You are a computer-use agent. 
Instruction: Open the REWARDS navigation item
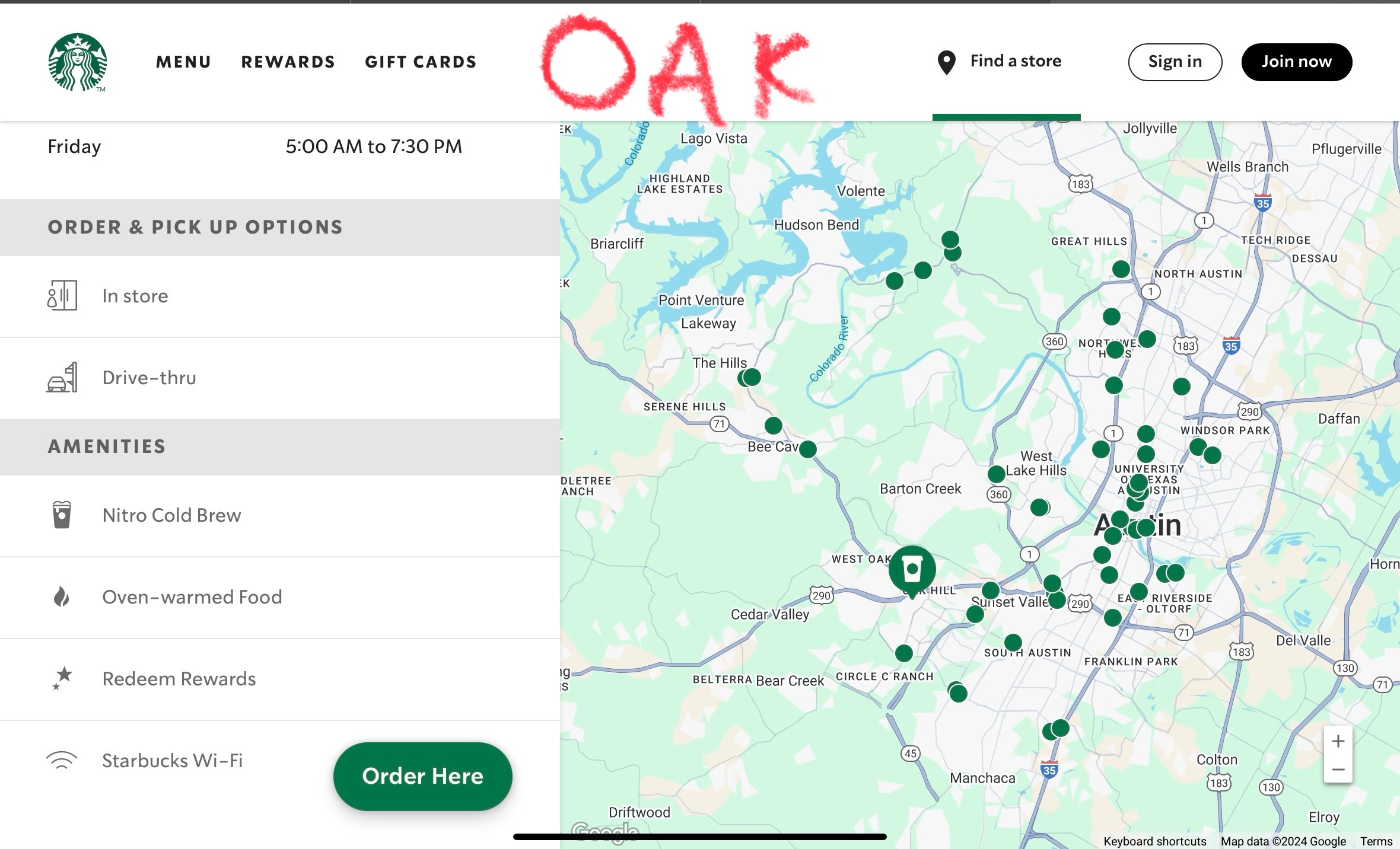(288, 62)
